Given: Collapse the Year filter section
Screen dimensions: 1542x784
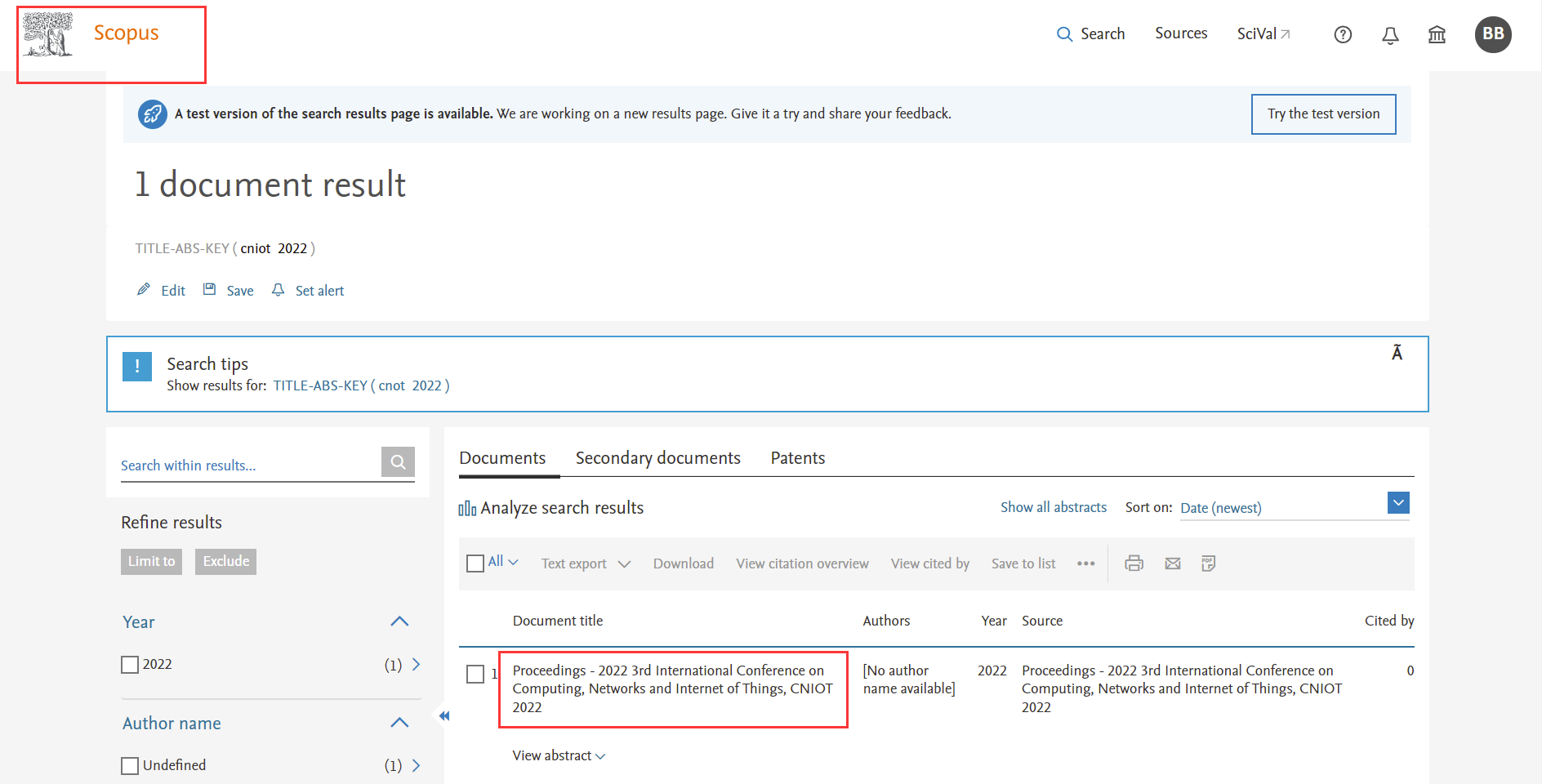Looking at the screenshot, I should point(399,621).
